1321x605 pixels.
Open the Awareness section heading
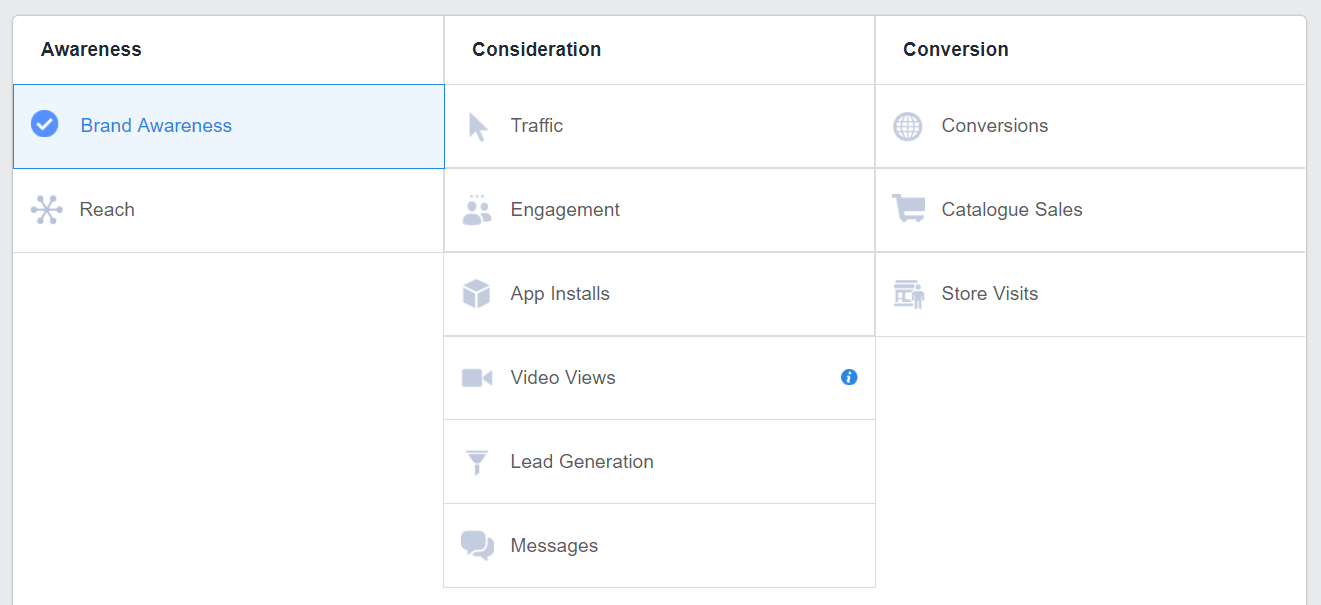click(91, 48)
